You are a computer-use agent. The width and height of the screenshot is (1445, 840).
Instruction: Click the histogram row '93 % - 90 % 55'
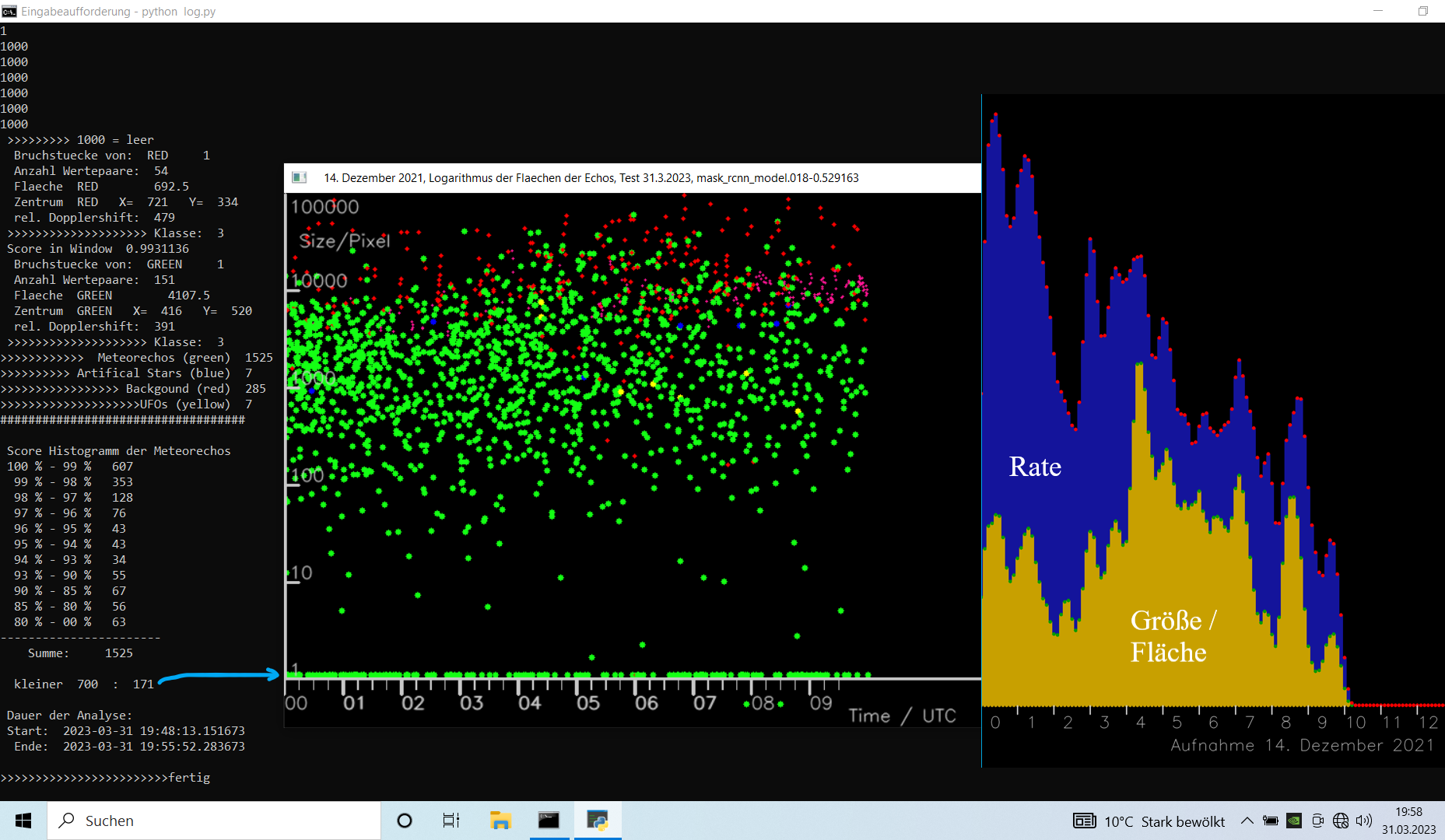70,576
